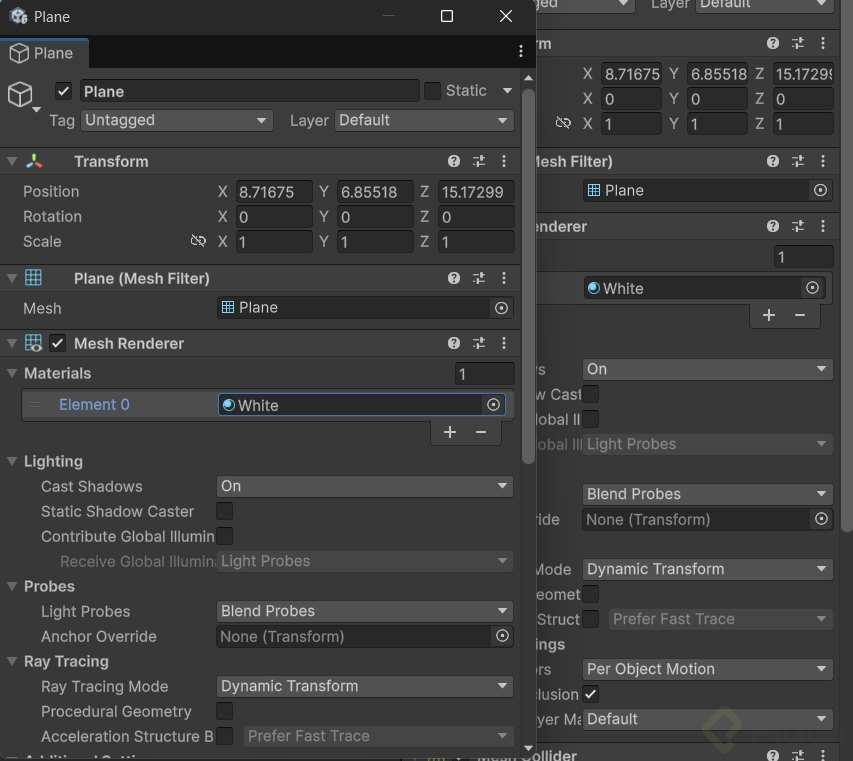
Task: Disable the Plane GameObject active checkbox
Action: [64, 91]
